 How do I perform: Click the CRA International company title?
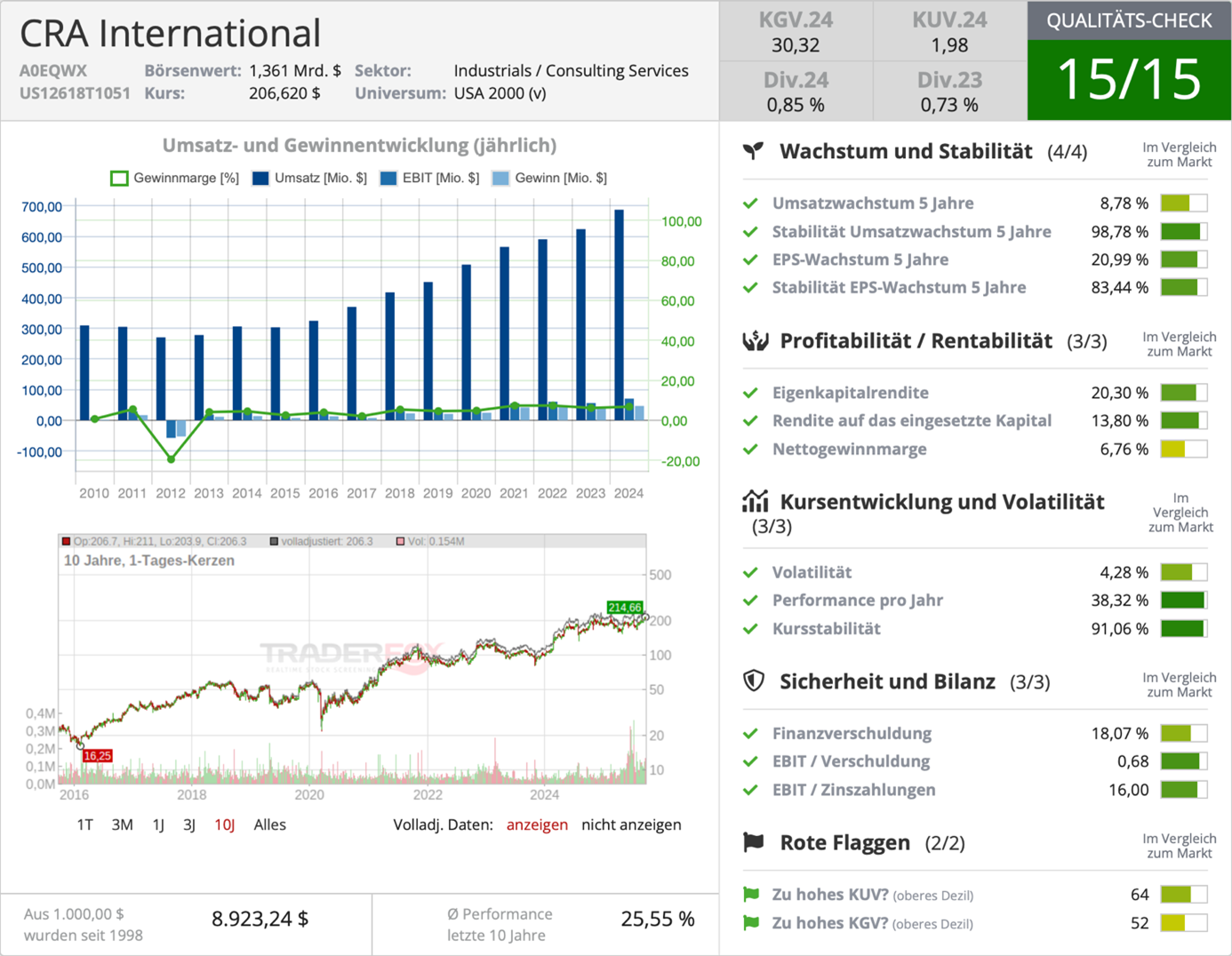[170, 34]
